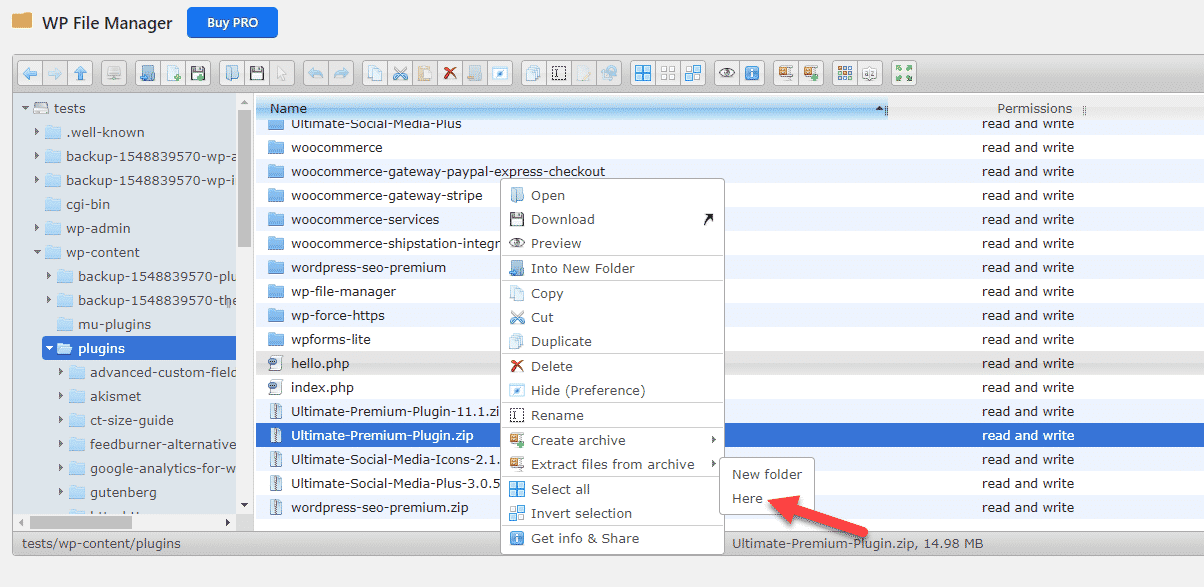Choose Rename in the context menu

click(612, 415)
